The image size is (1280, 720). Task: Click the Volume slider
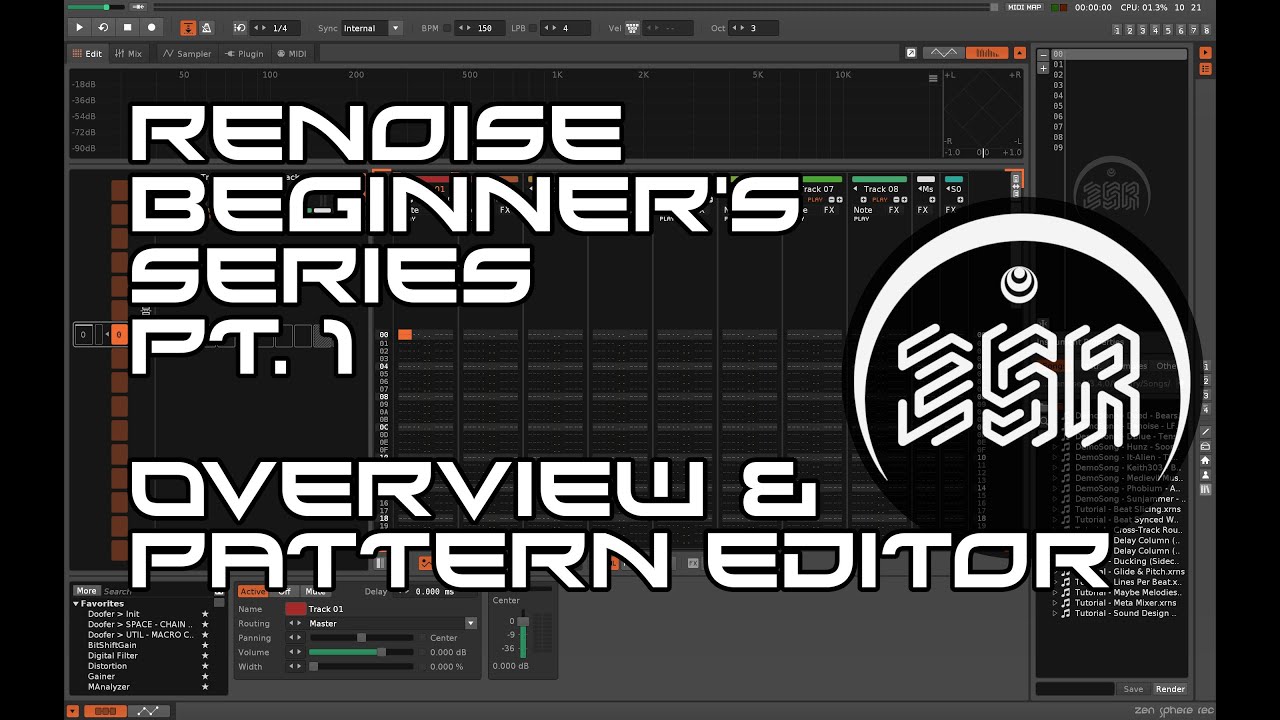click(361, 652)
